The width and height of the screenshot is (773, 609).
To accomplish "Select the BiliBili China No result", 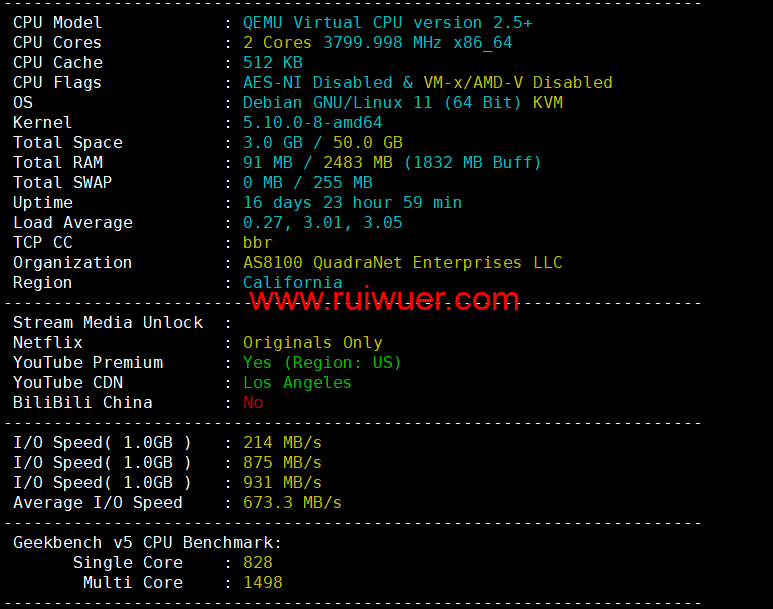I will pyautogui.click(x=253, y=403).
